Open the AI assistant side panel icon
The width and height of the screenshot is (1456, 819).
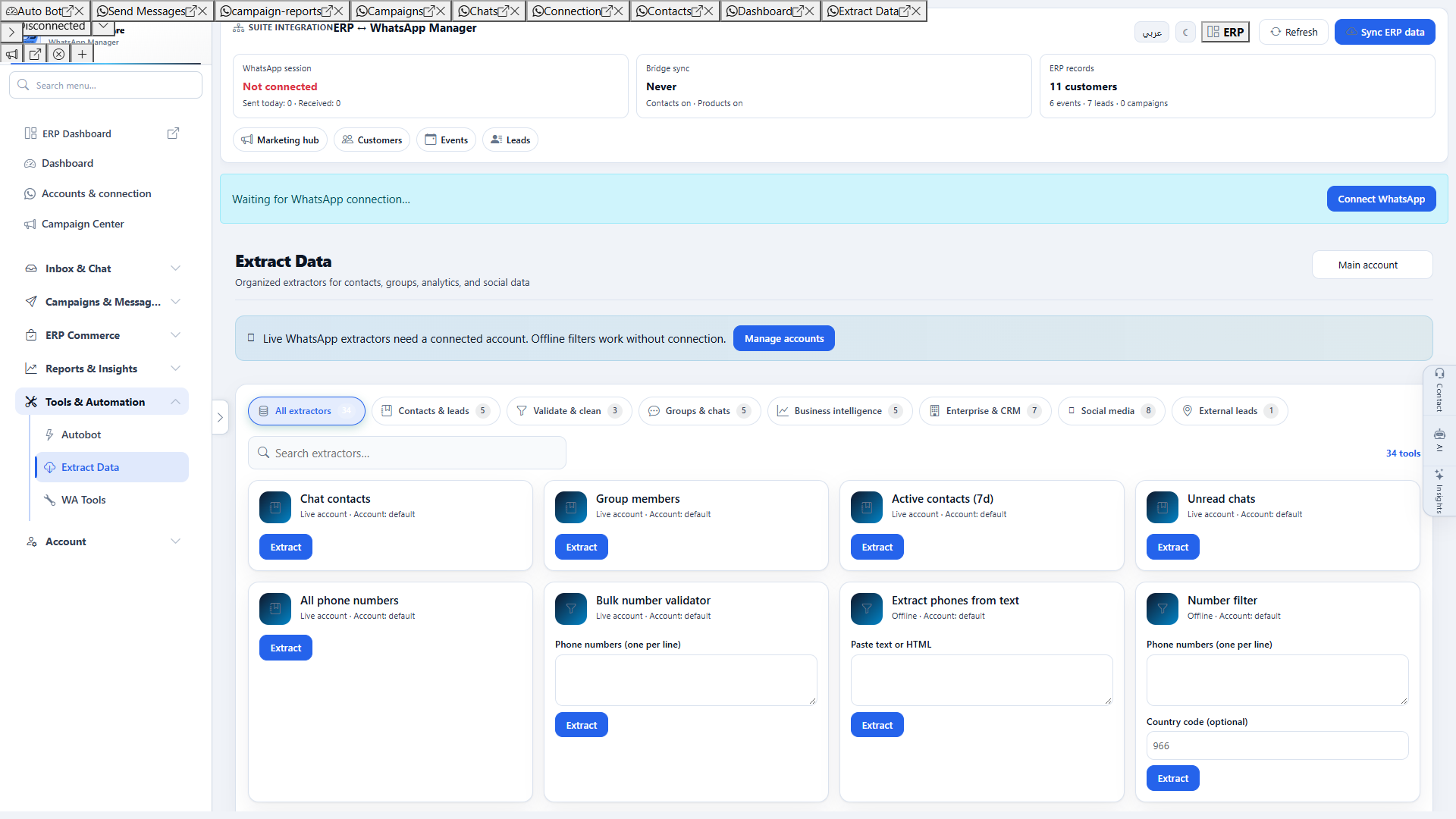click(1439, 440)
